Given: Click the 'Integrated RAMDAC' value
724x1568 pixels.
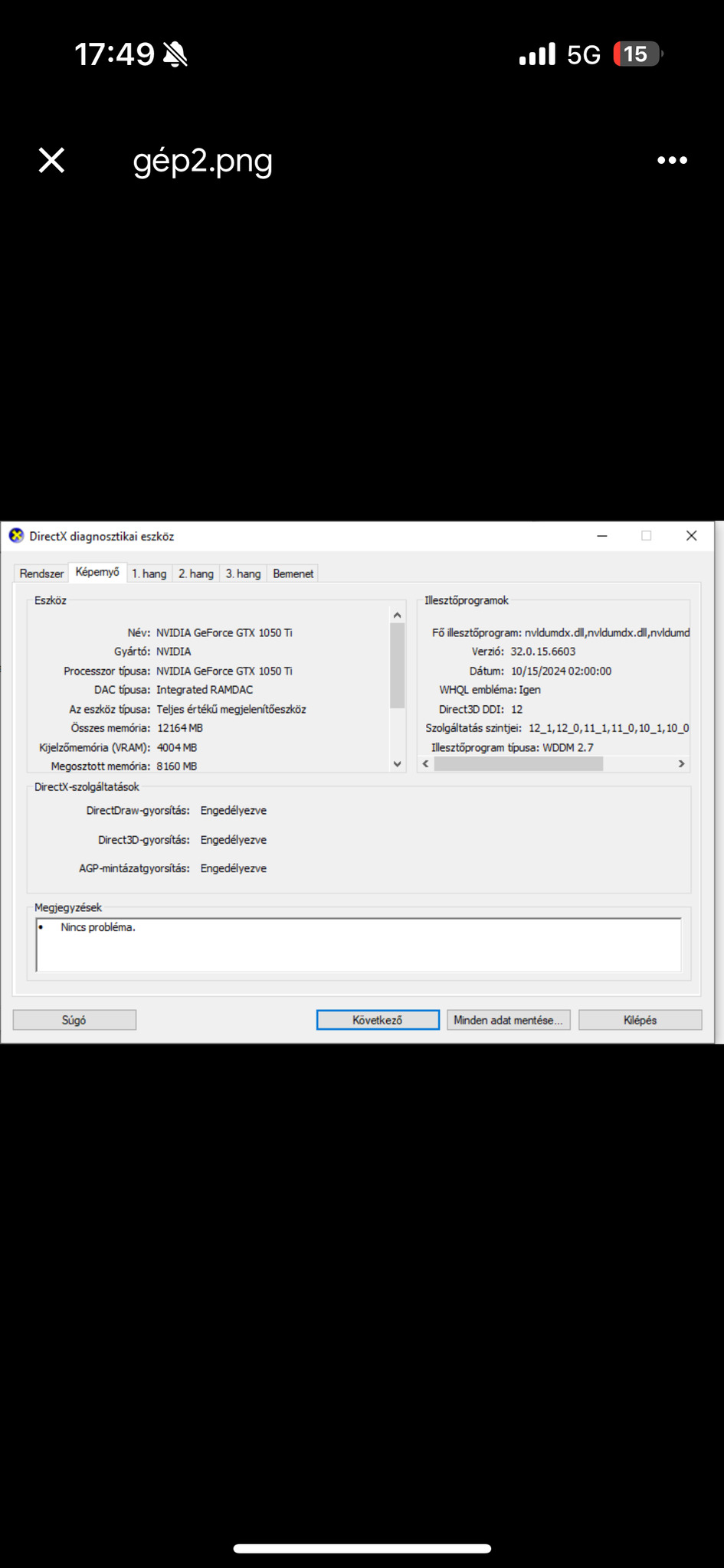Looking at the screenshot, I should tap(205, 690).
